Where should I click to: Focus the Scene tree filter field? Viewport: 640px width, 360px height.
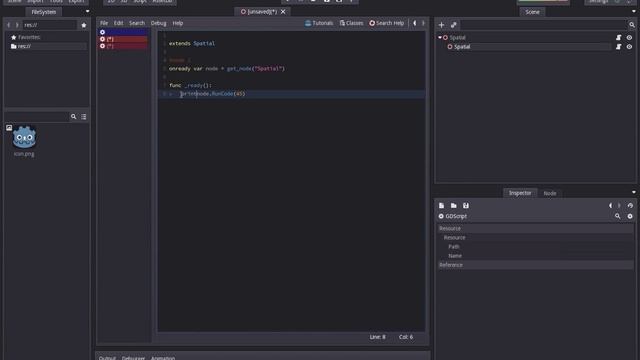[x=544, y=25]
